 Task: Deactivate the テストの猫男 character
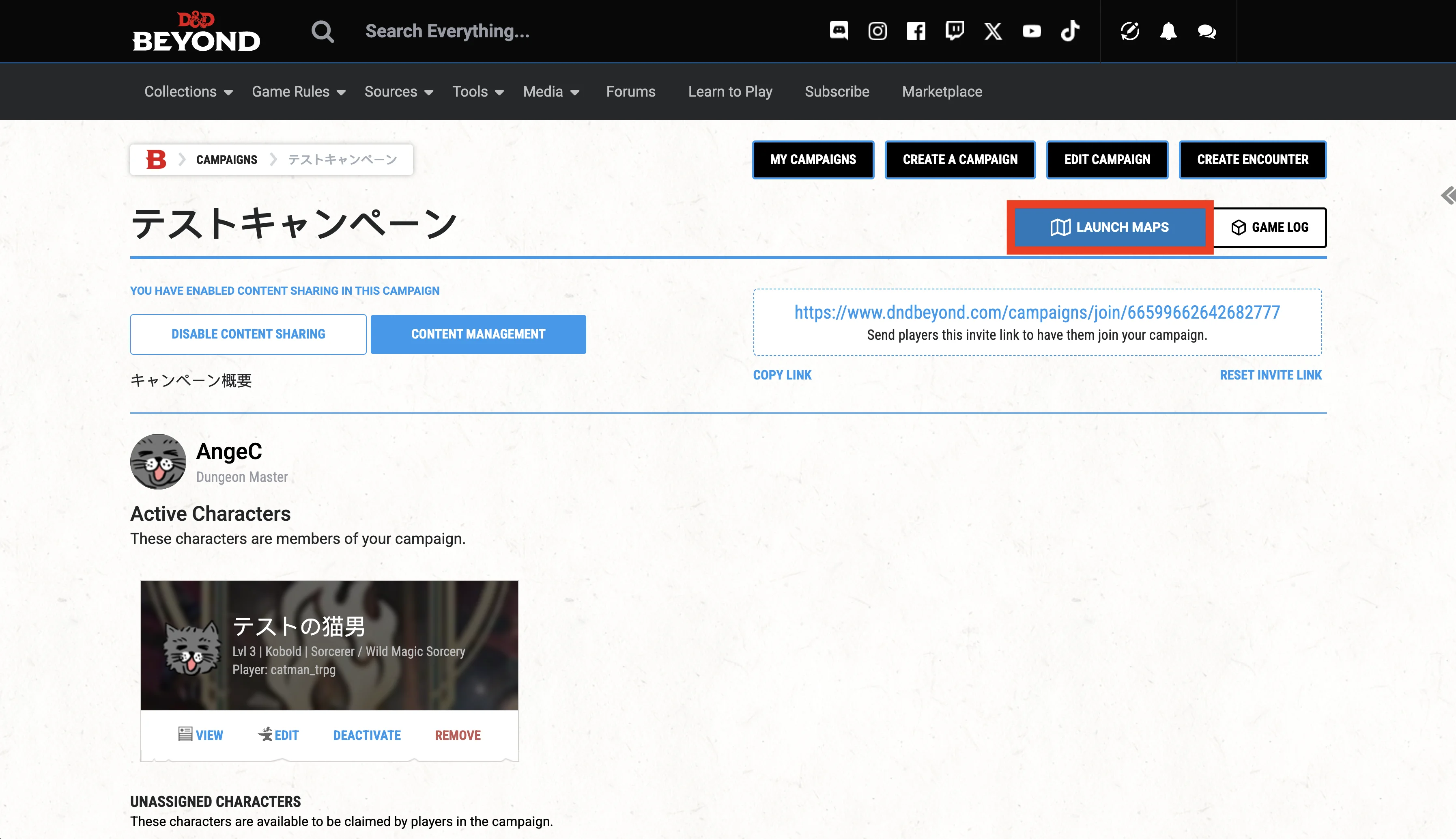click(366, 735)
